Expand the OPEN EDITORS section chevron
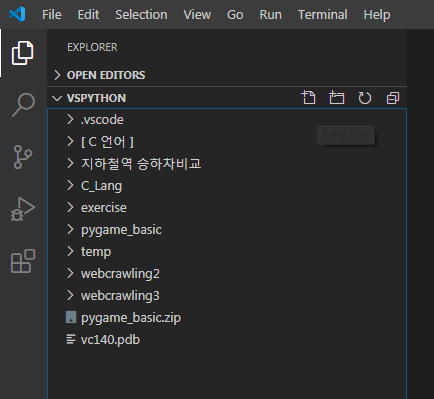The image size is (434, 399). (57, 75)
